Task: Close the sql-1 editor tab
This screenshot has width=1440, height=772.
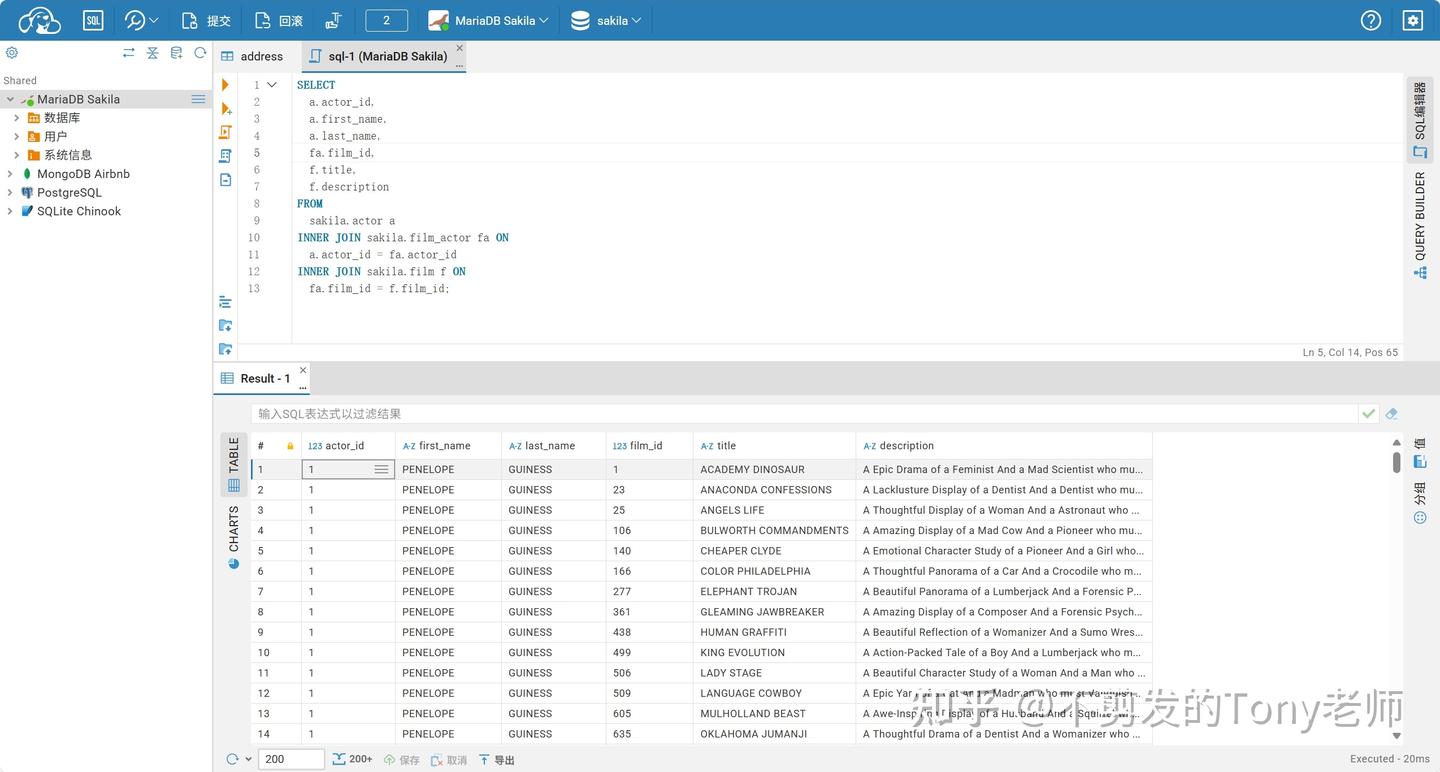Action: coord(460,48)
